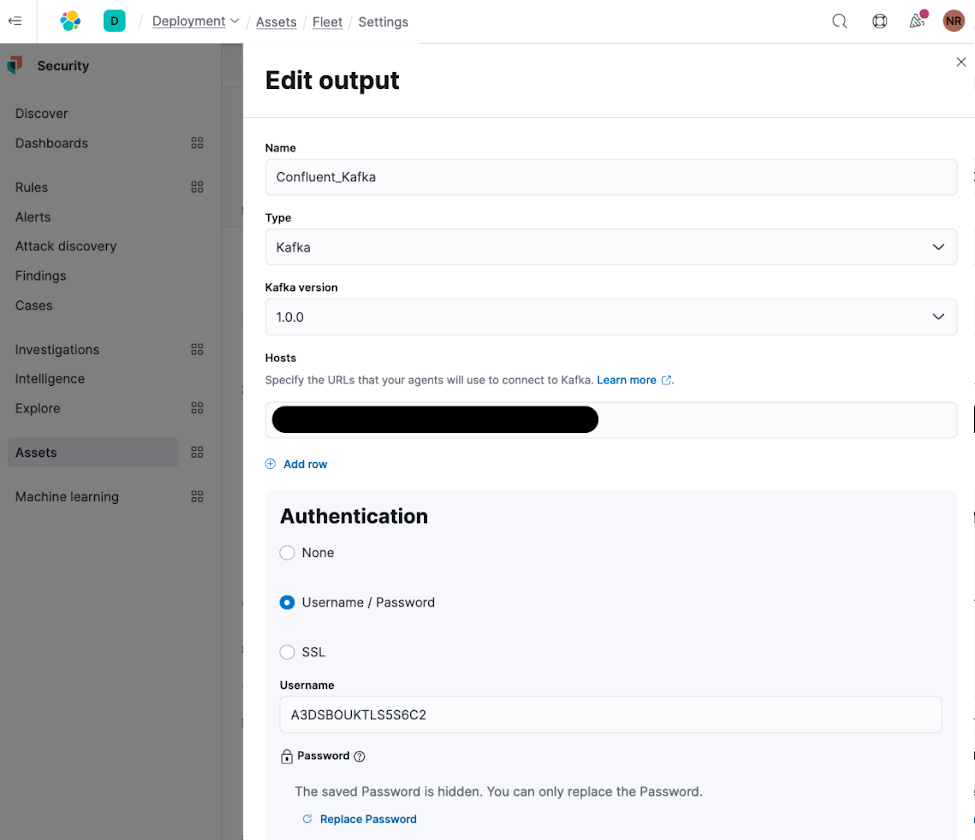
Task: Go to Discover in sidebar
Action: 42,114
